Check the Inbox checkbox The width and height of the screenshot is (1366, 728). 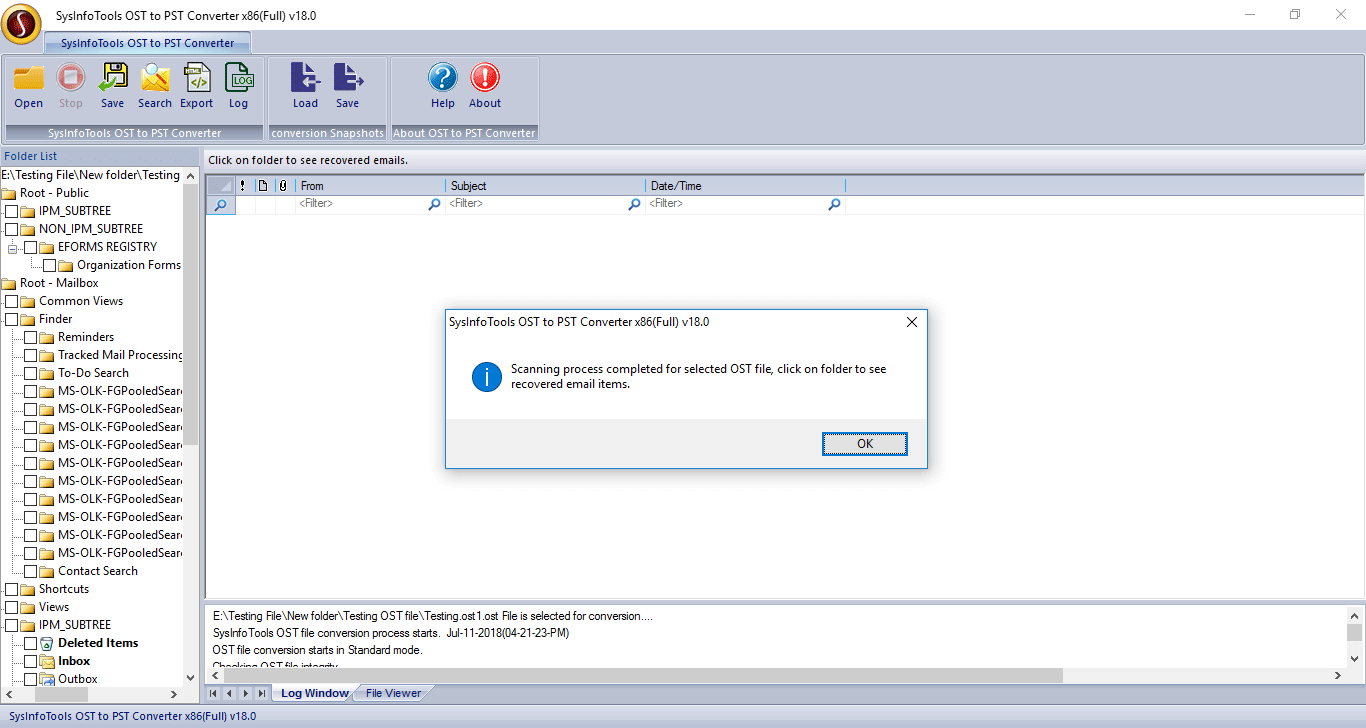(x=30, y=661)
